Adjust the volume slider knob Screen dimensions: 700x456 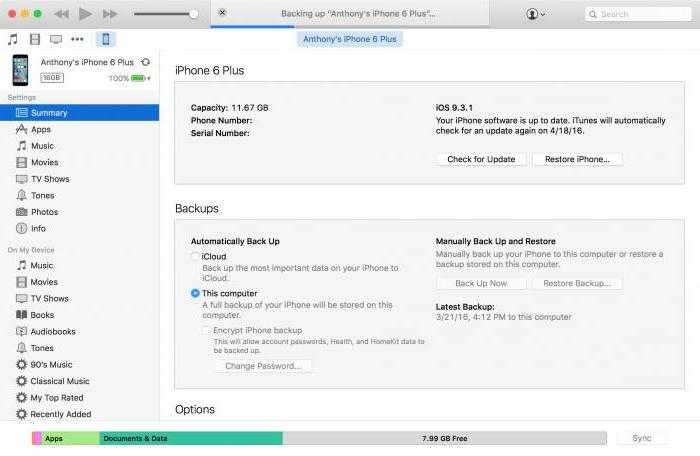click(x=194, y=14)
